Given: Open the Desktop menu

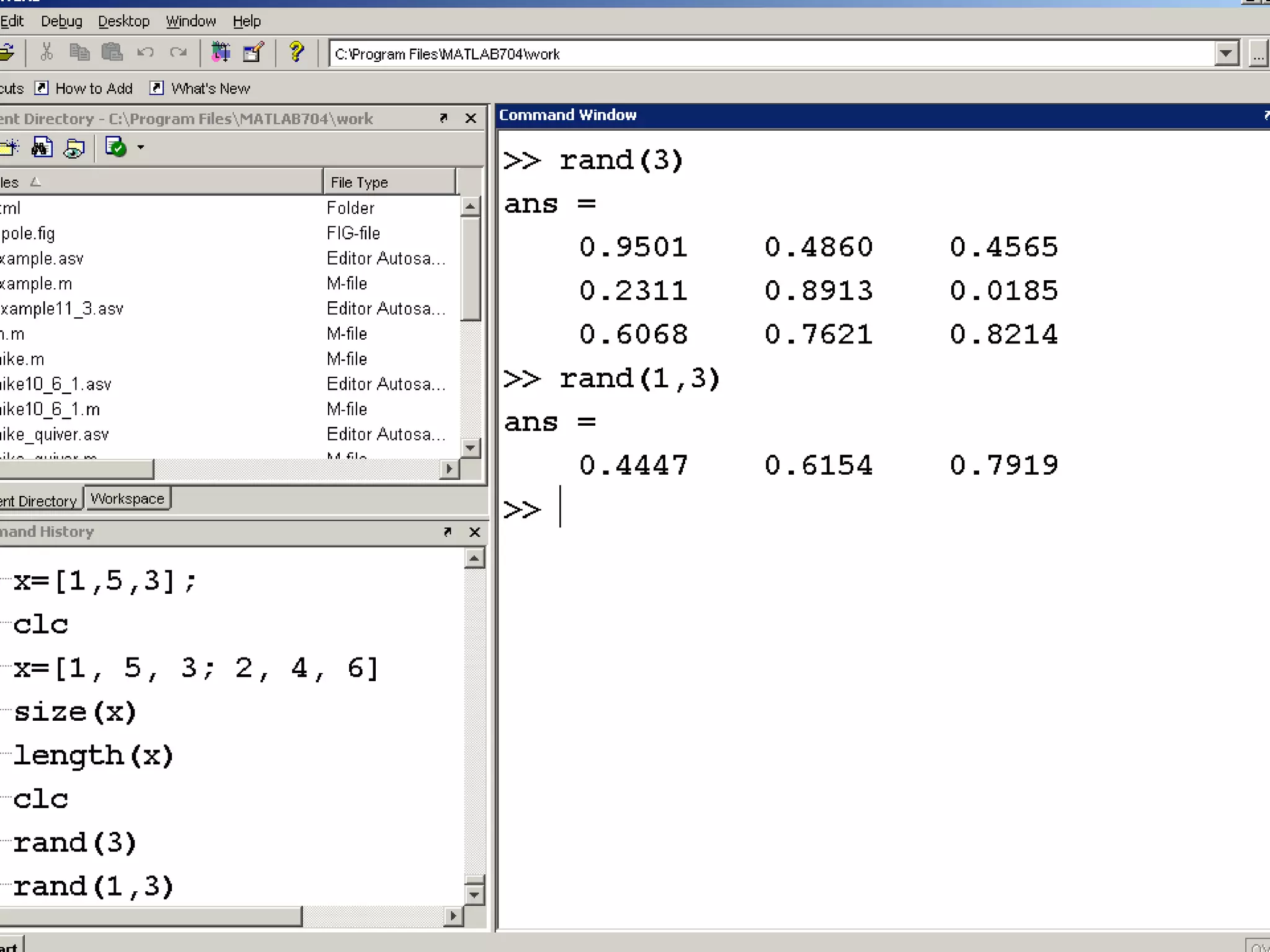Looking at the screenshot, I should [123, 21].
